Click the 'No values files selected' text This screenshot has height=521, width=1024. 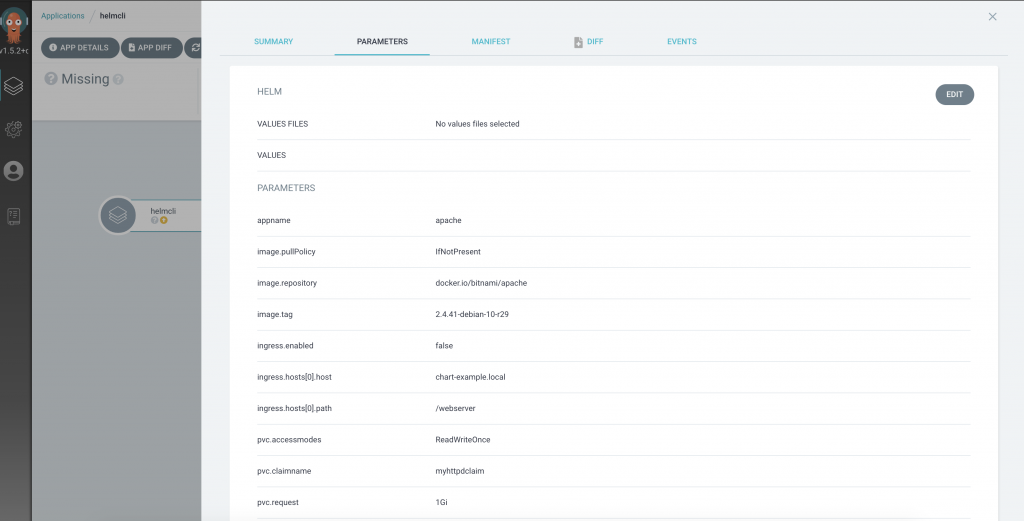pyautogui.click(x=477, y=124)
